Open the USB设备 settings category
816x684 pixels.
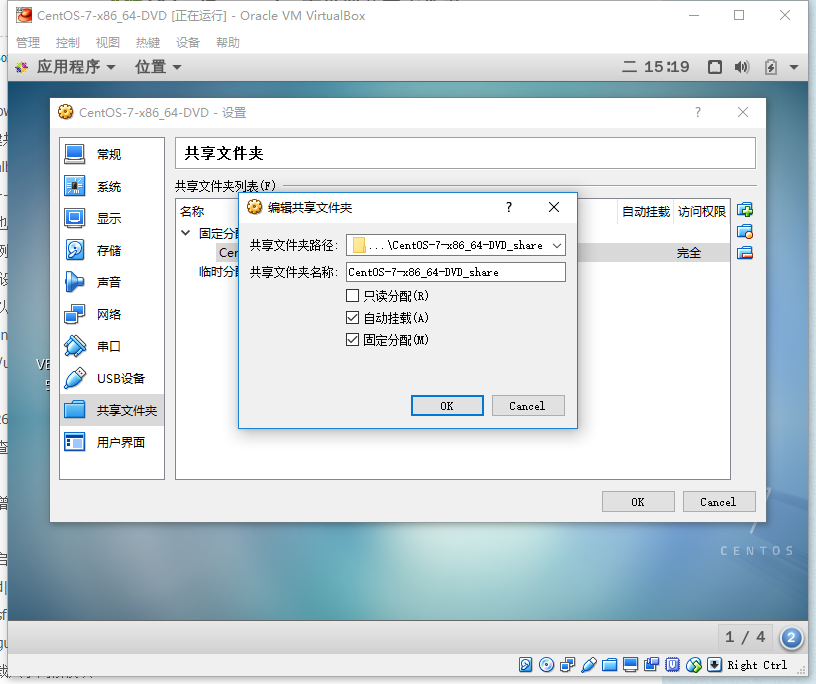[111, 378]
